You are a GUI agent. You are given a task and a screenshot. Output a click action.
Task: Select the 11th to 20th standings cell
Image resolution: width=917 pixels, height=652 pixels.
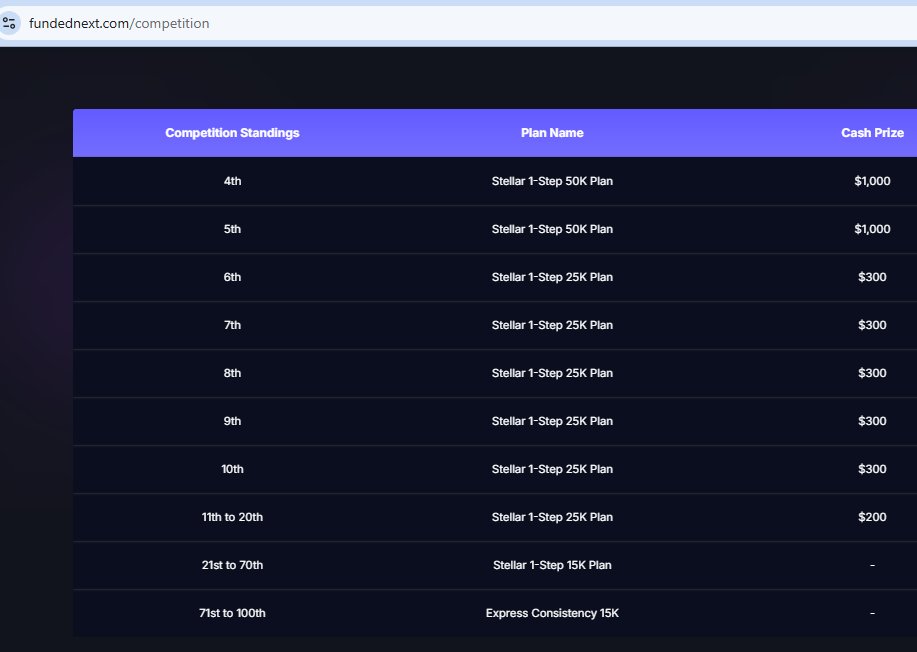coord(232,516)
